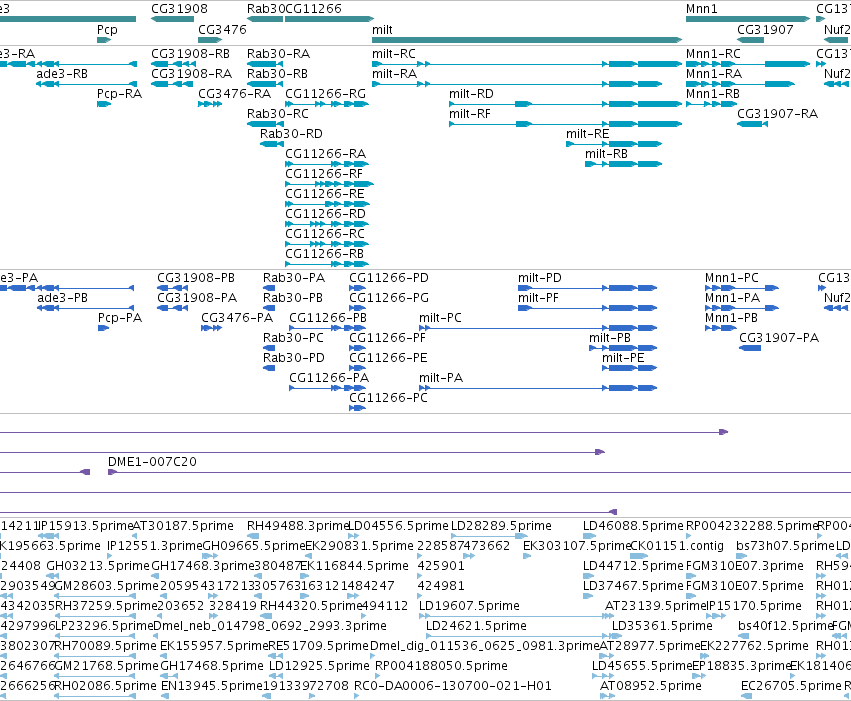The width and height of the screenshot is (851, 701).
Task: Select the CG3476 gene label
Action: coord(222,29)
